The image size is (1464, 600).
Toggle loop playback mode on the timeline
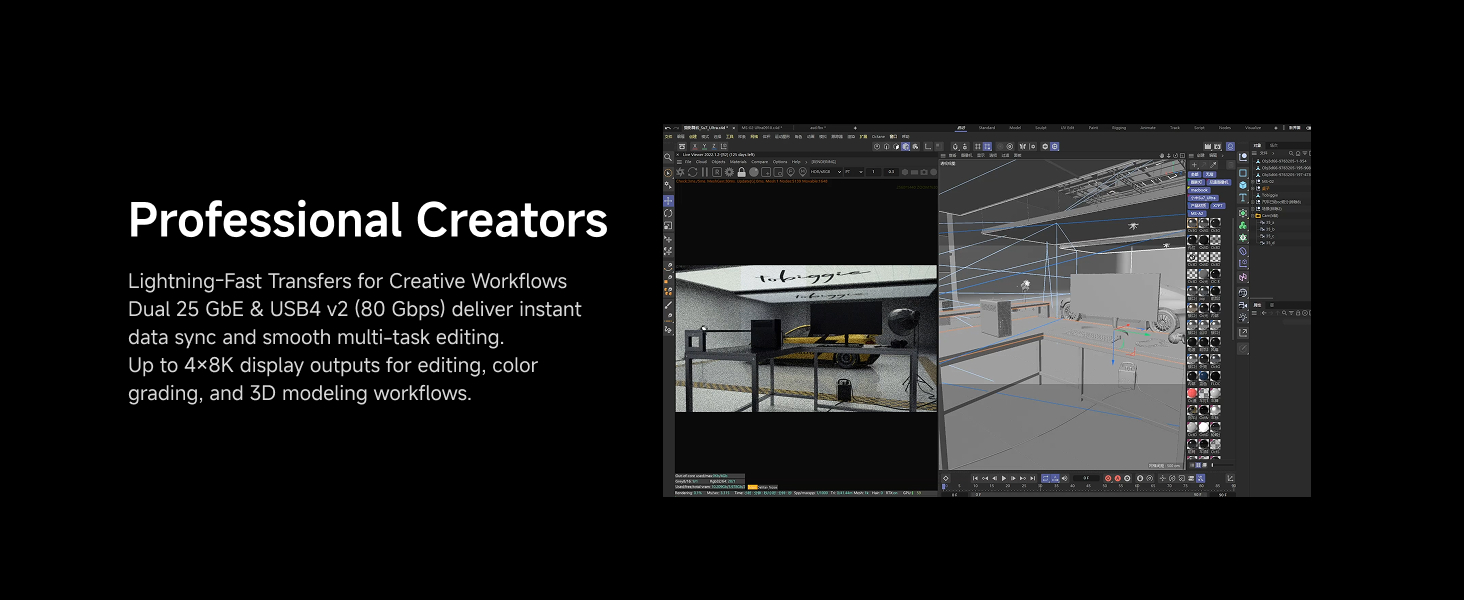coord(1045,478)
